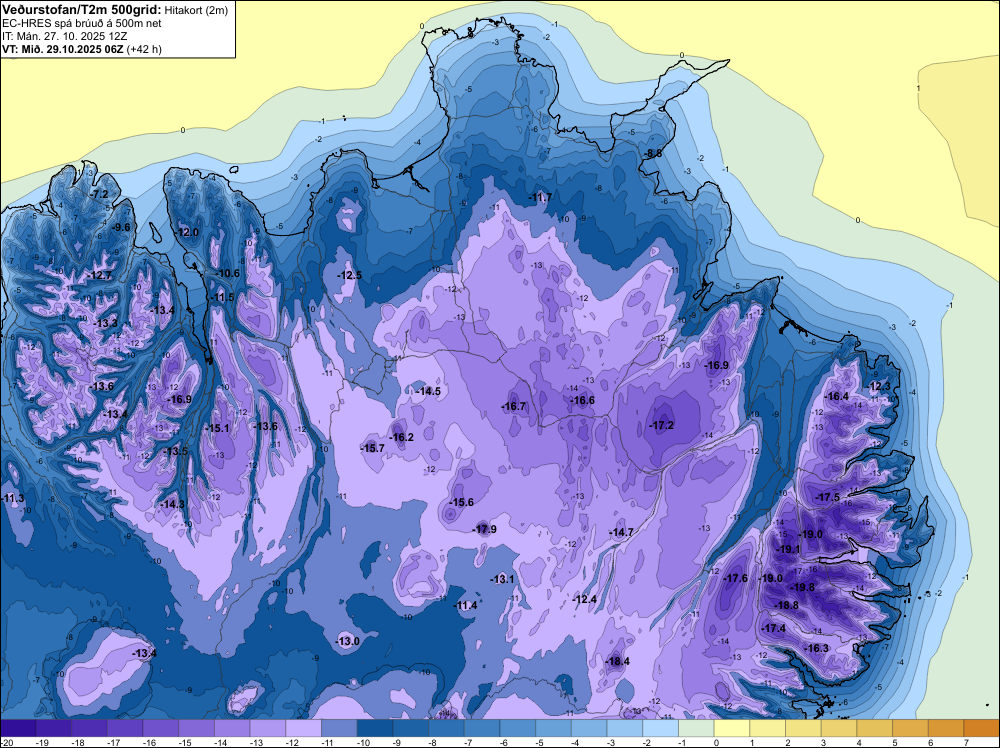Click the -16.4 temperature value
This screenshot has height=748, width=1000.
836,396
